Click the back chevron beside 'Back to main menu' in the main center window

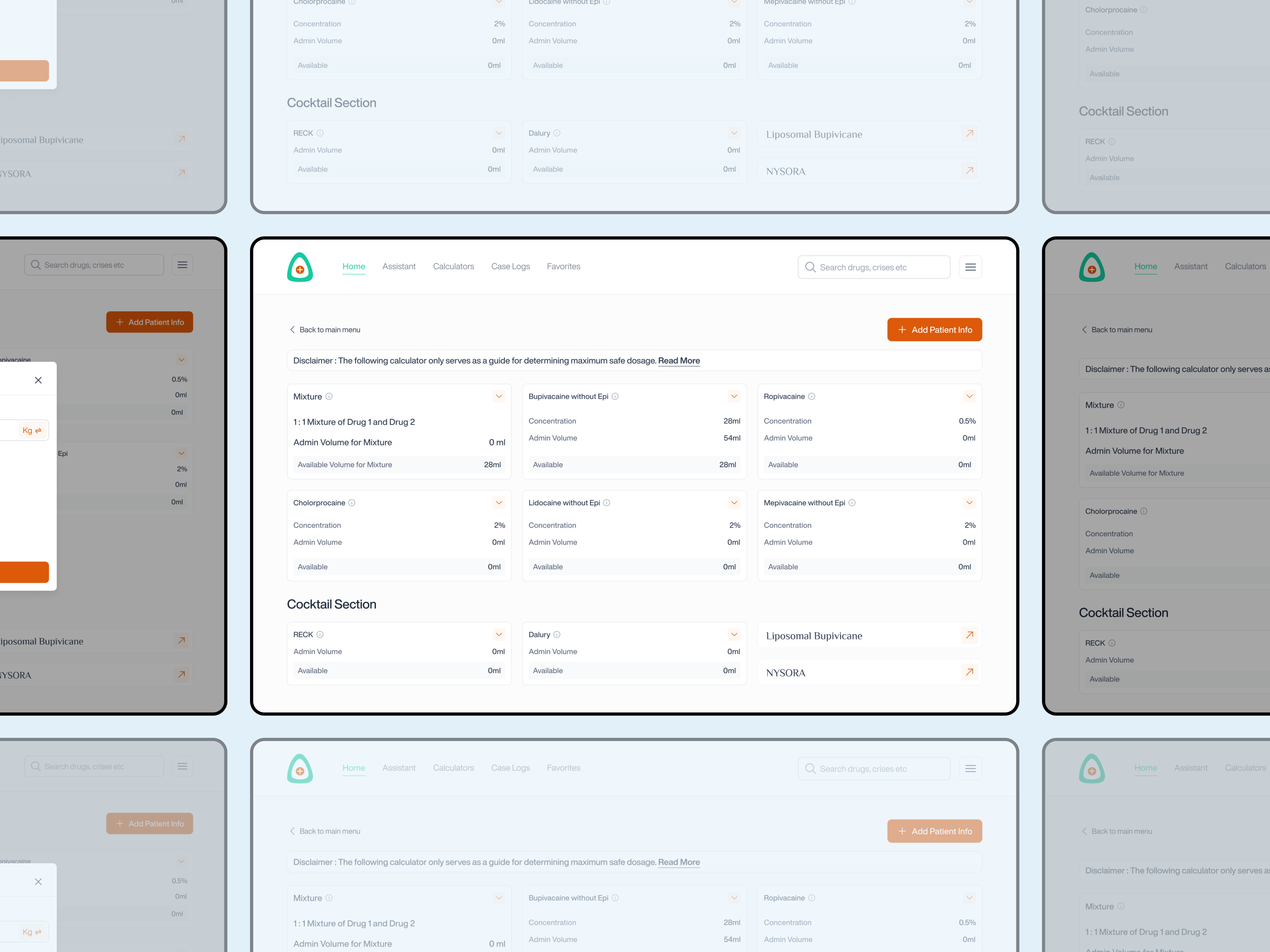[292, 329]
